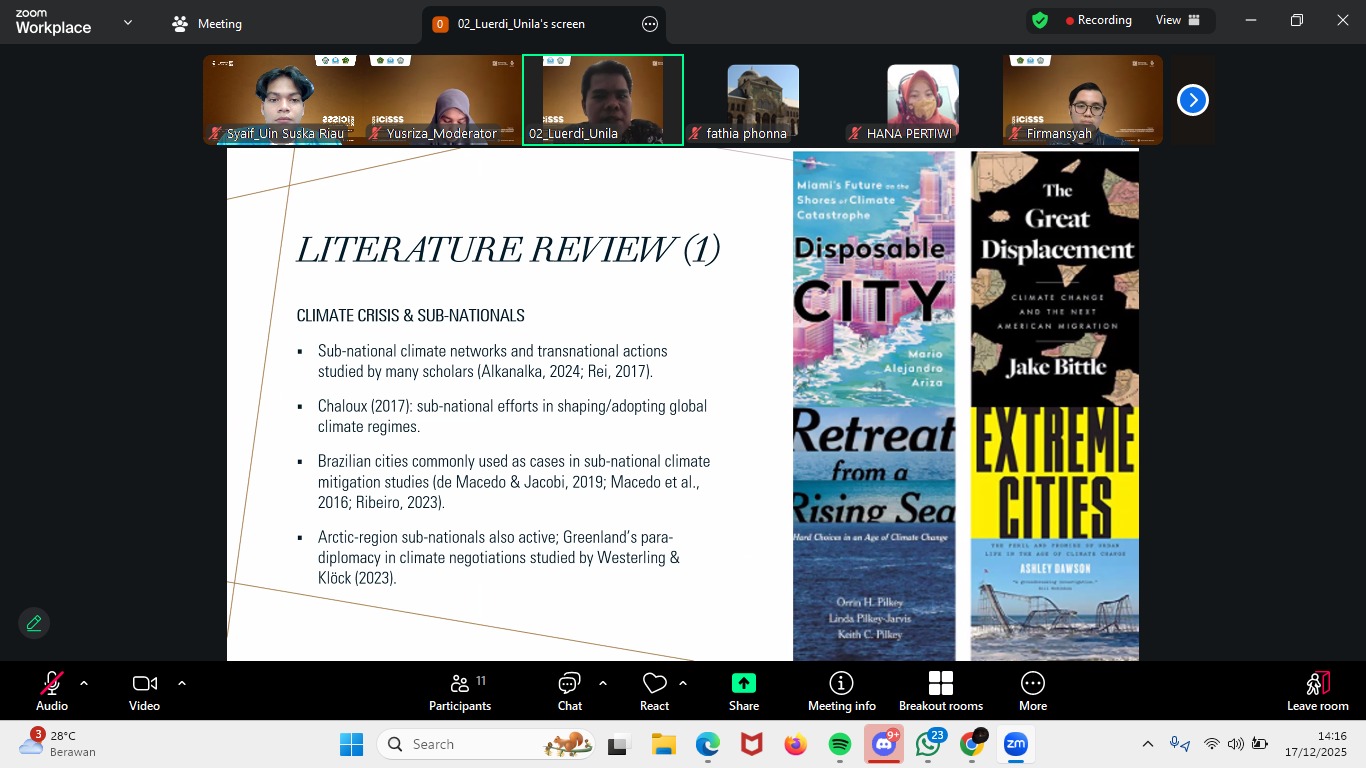Open the Chat panel
The image size is (1366, 768).
pos(570,691)
